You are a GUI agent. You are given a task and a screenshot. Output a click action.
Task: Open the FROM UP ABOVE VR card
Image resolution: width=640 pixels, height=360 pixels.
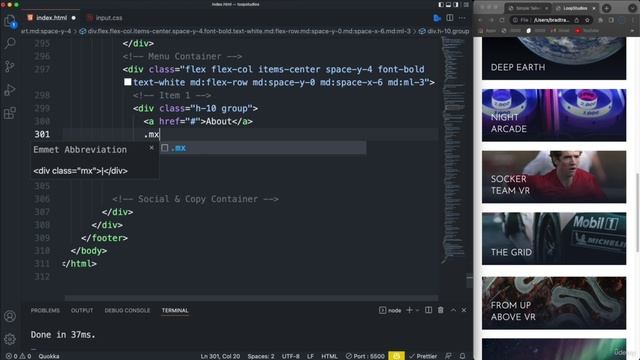click(554, 303)
